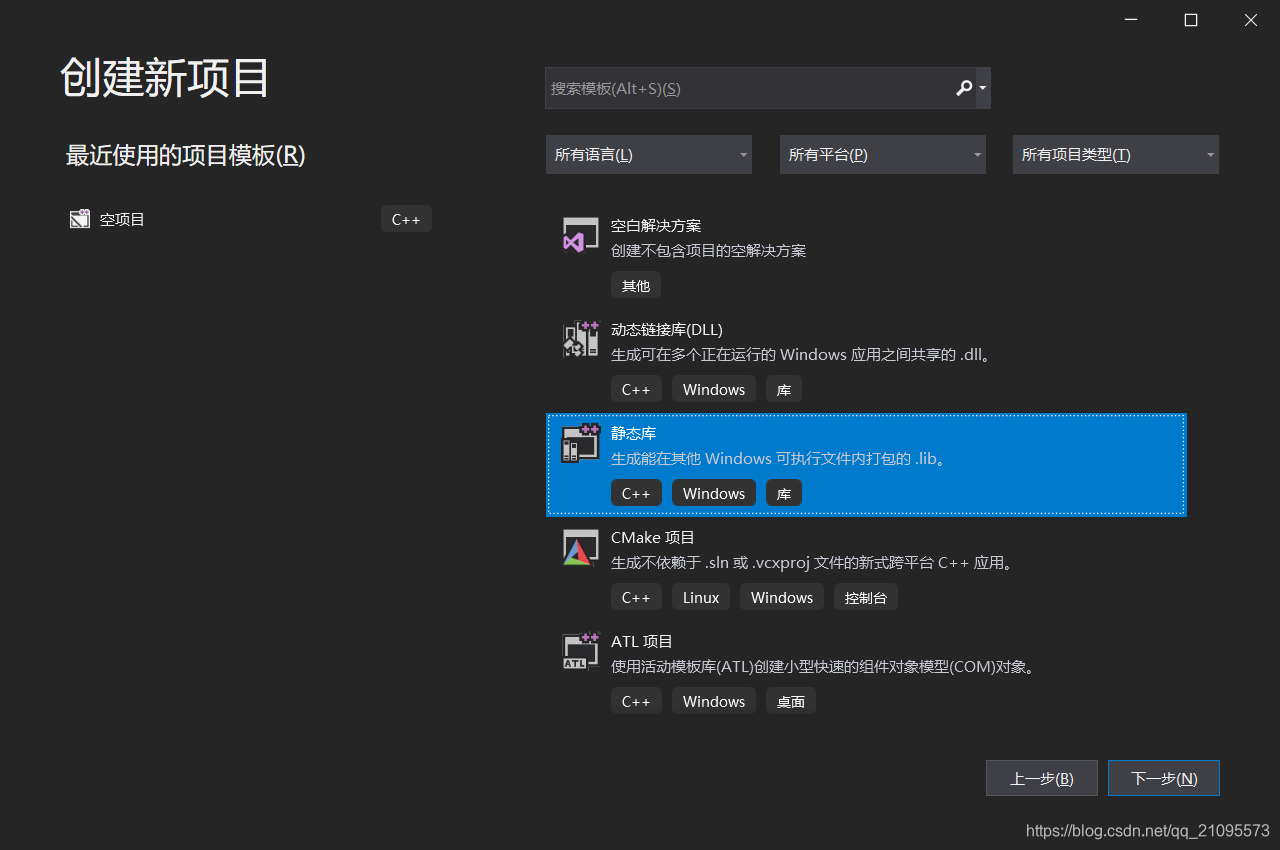
Task: Click the 搜索模板 search input field
Action: (740, 88)
